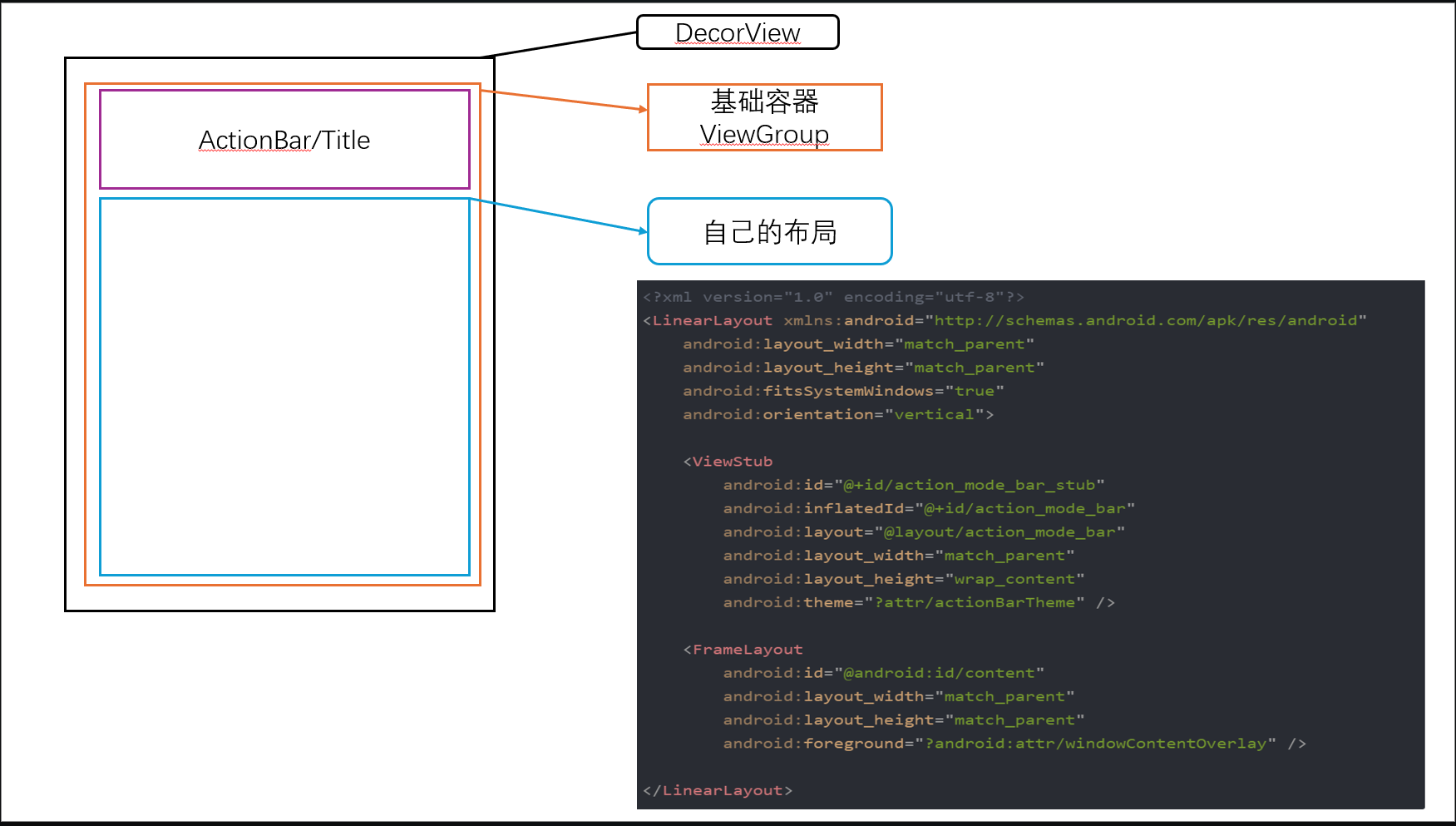Click the purple ActionBar region border
This screenshot has height=826, width=1456.
click(x=284, y=92)
